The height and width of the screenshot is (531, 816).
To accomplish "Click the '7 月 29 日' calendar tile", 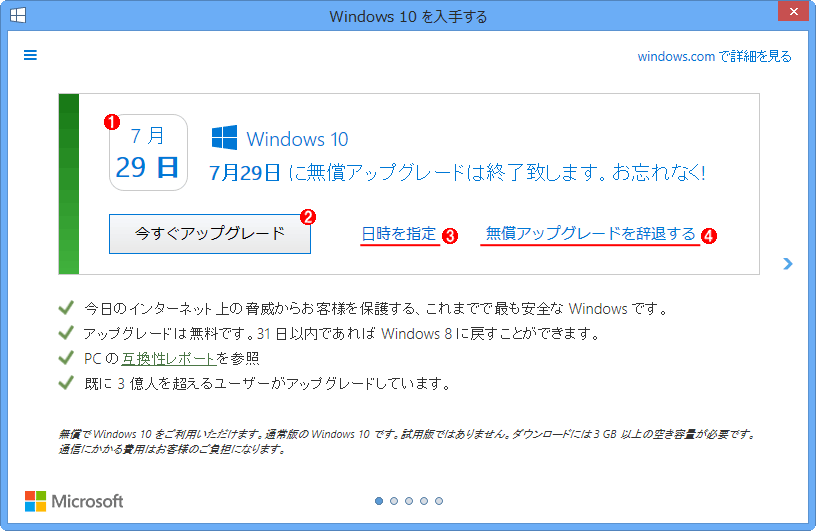I will click(148, 153).
